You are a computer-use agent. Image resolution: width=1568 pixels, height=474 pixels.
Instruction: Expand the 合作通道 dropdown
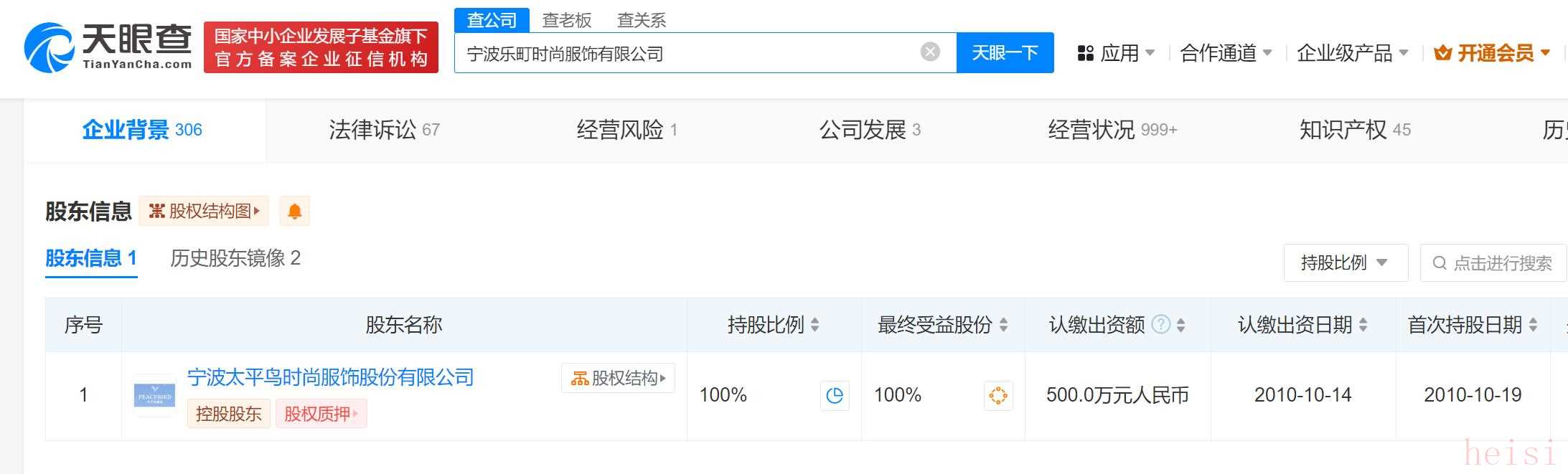tap(1226, 53)
